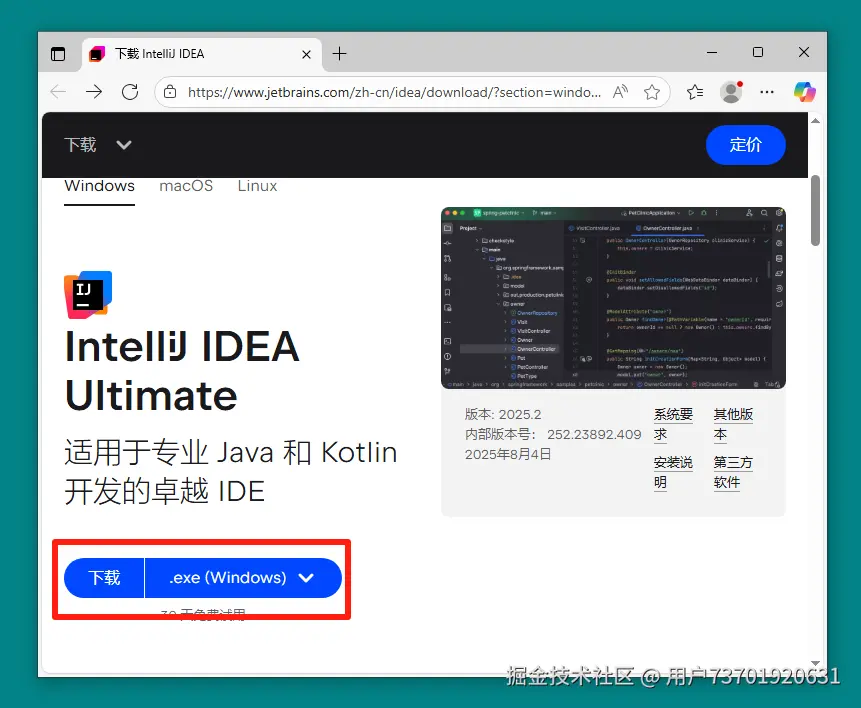Add this page to favorites star
This screenshot has height=708, width=861.
pyautogui.click(x=652, y=92)
